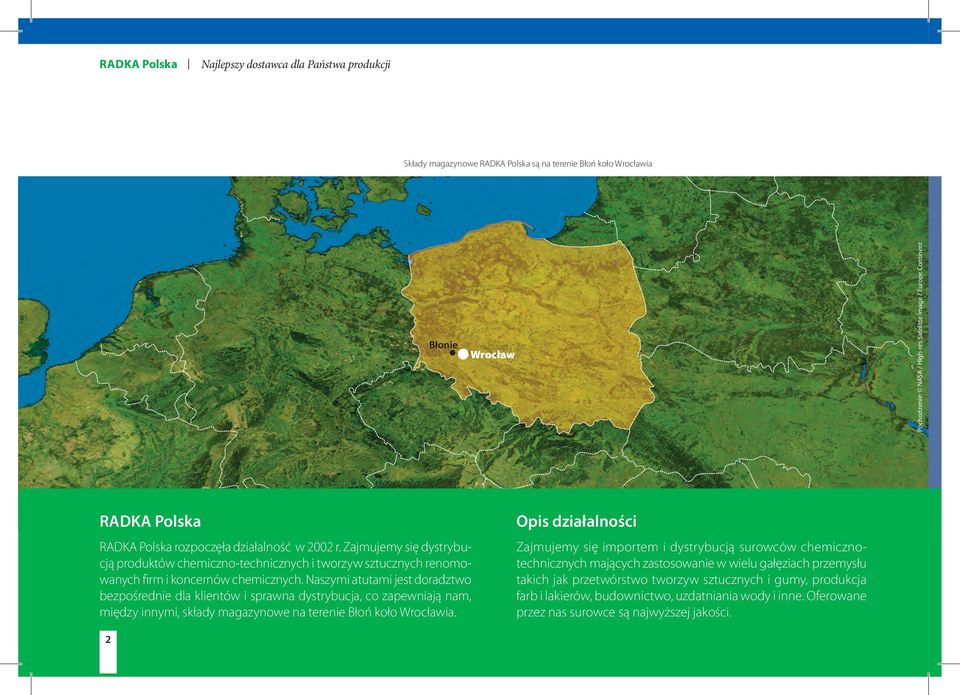Click the paragraph starting 'Zajmujemy się importem'

[691, 579]
